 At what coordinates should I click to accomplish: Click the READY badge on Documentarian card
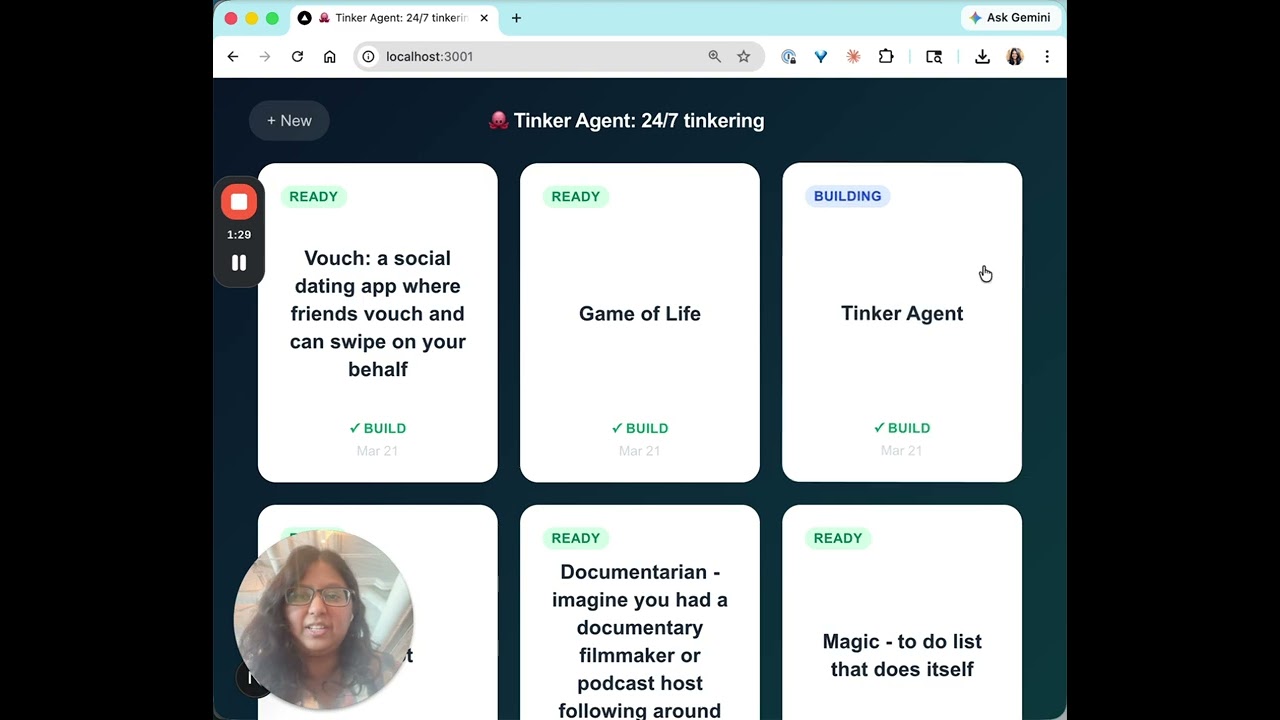pyautogui.click(x=576, y=538)
